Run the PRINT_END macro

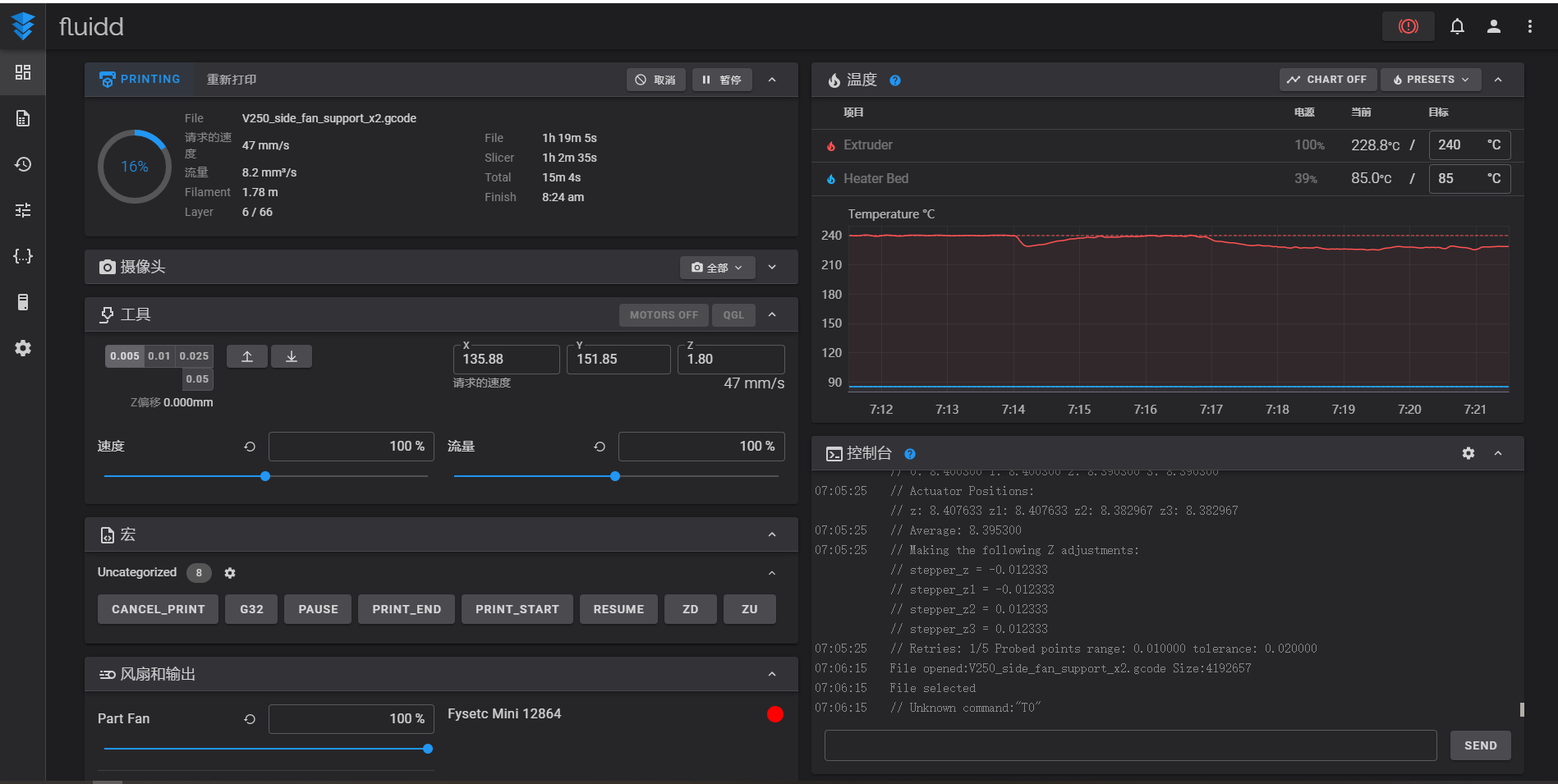[407, 609]
